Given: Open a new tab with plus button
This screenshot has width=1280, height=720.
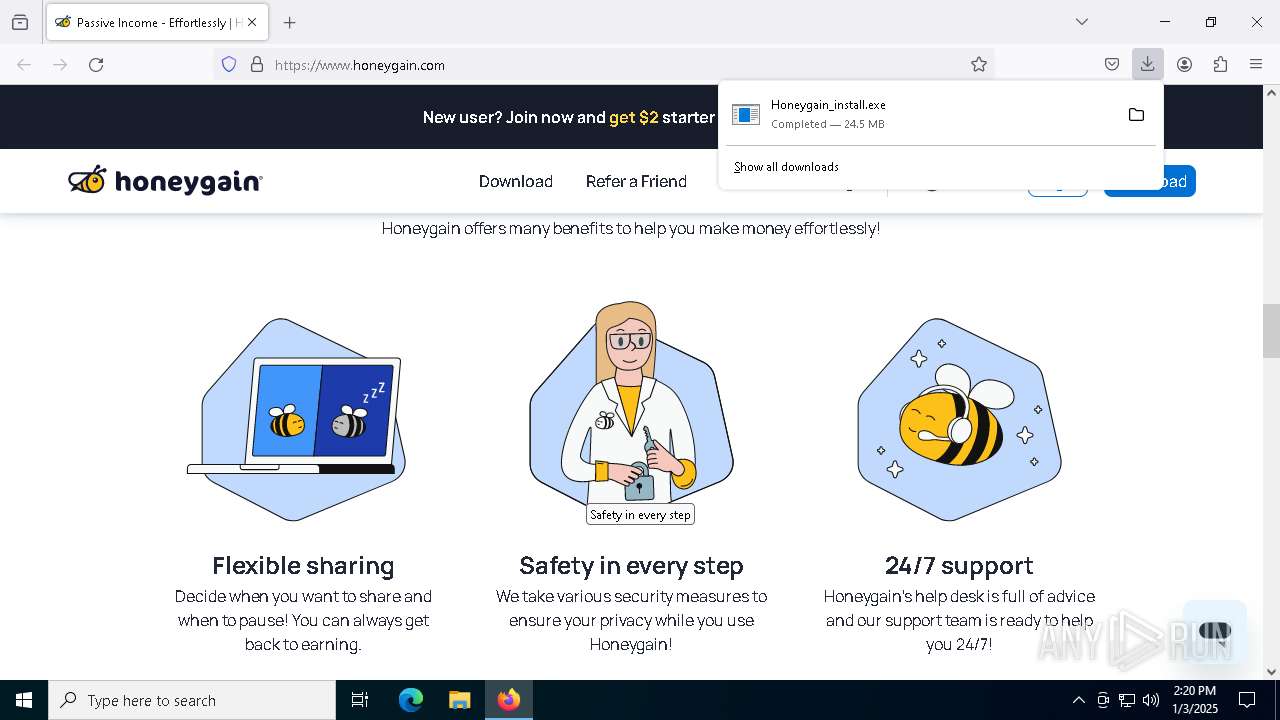Looking at the screenshot, I should click(x=290, y=22).
